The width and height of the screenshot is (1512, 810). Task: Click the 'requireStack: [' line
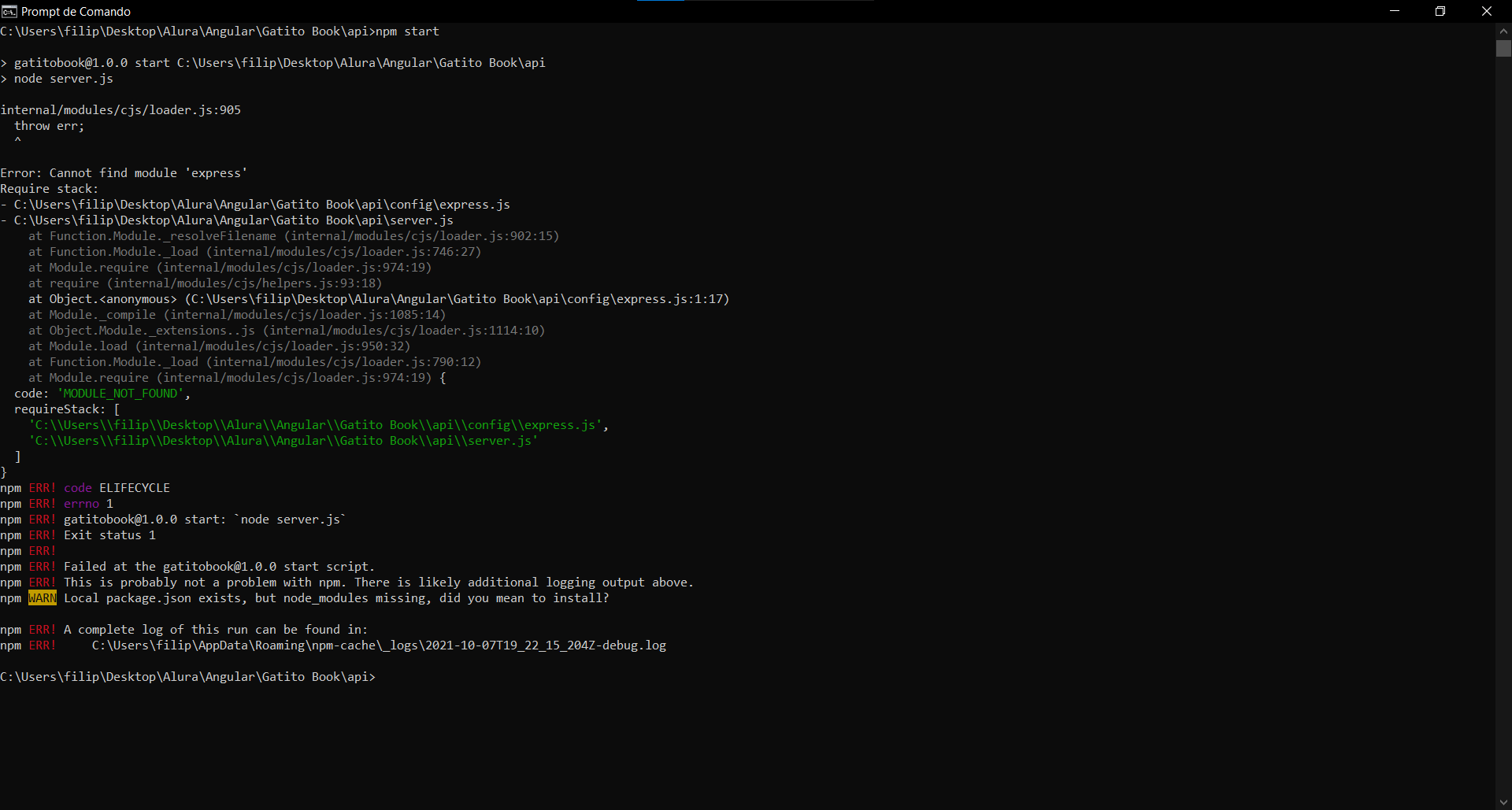pyautogui.click(x=67, y=409)
